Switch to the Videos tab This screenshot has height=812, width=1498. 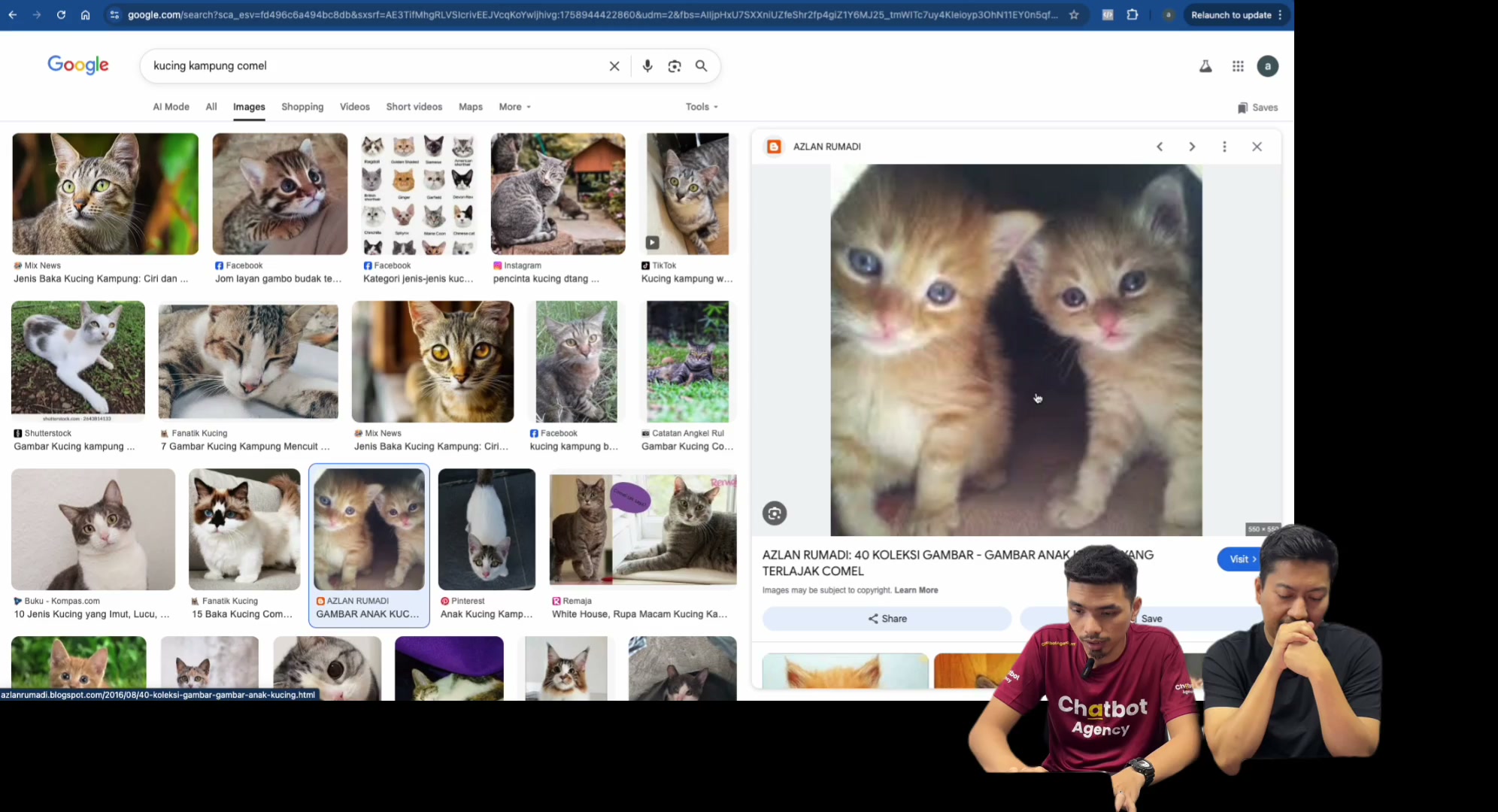[x=355, y=107]
